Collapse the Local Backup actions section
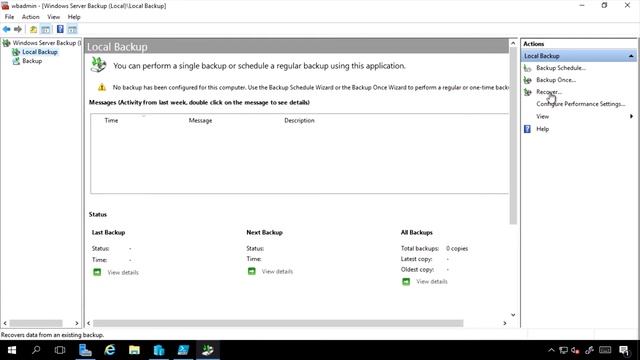Viewport: 640px width, 360px height. pyautogui.click(x=631, y=56)
